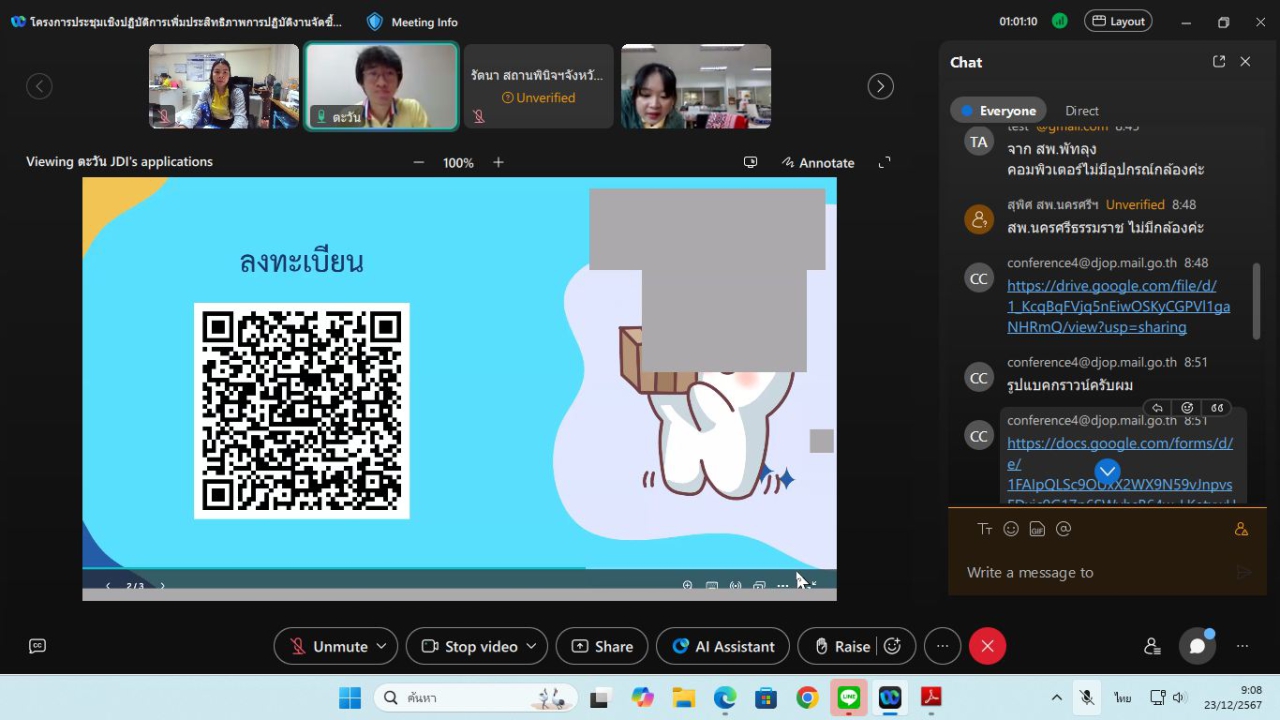Quote the hovered chat message
This screenshot has width=1280, height=720.
coord(1217,408)
